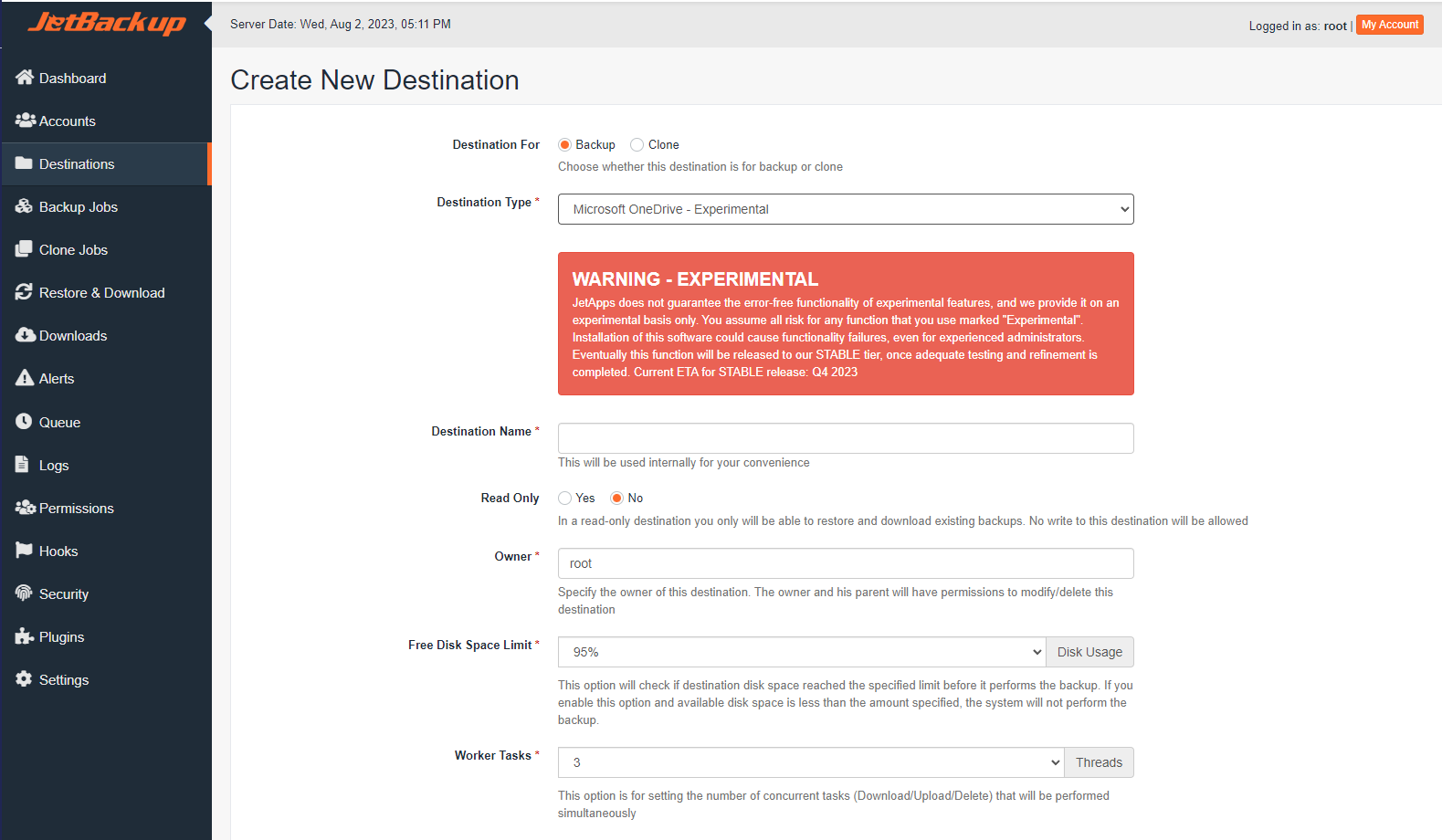The height and width of the screenshot is (840, 1442).
Task: Open the Security menu text
Action: (x=64, y=593)
